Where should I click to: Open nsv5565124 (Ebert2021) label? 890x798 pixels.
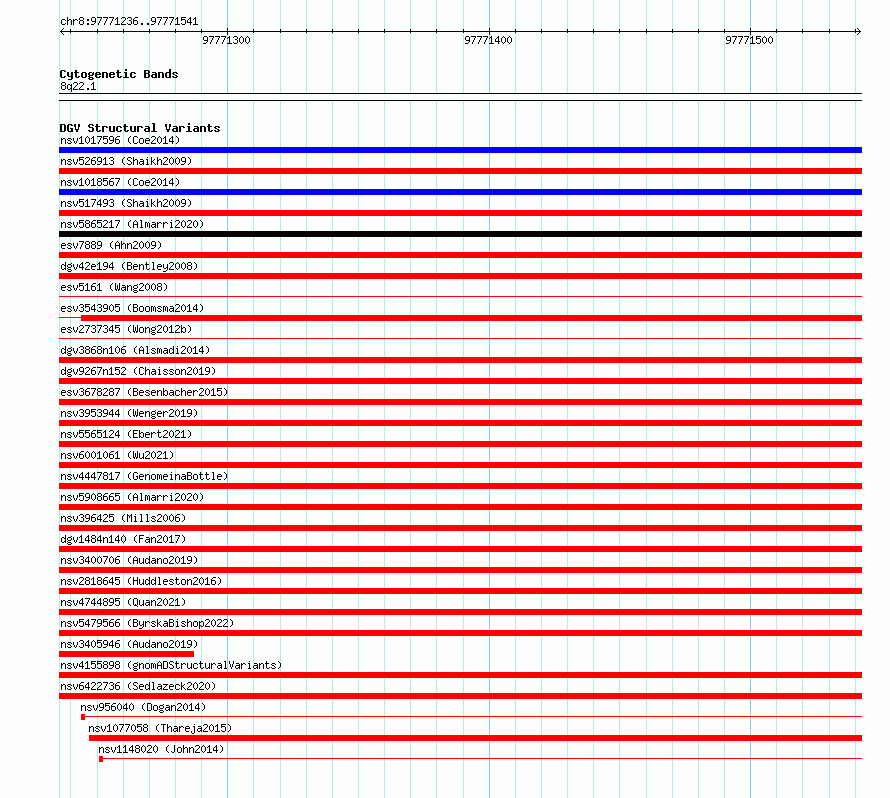[126, 434]
